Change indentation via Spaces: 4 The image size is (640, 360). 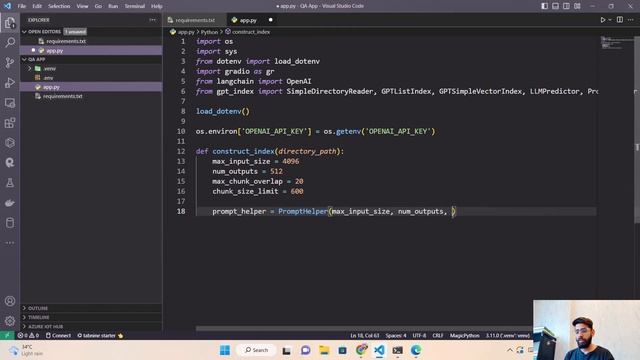[x=396, y=336]
